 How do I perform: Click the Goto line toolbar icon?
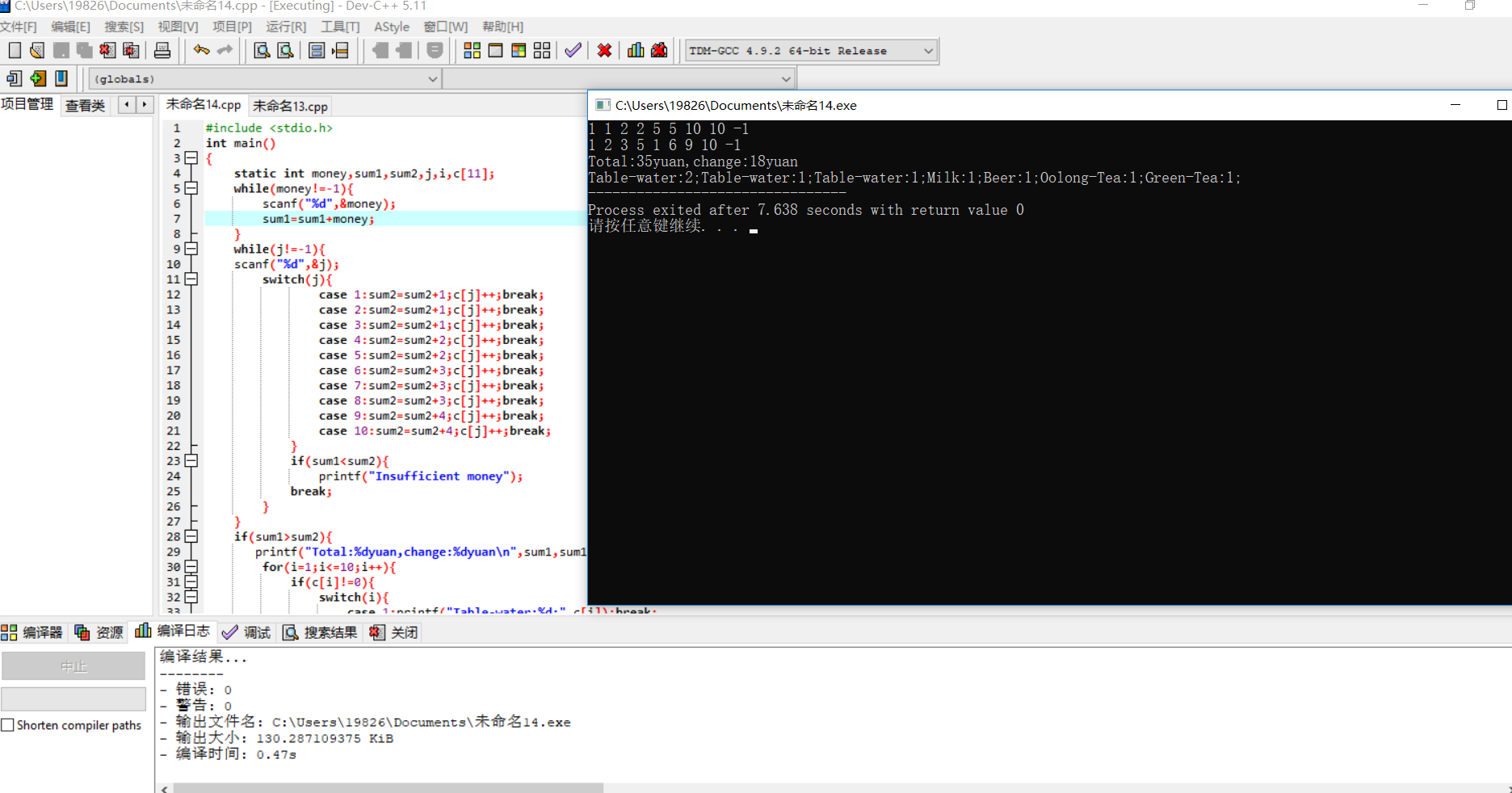(x=340, y=50)
